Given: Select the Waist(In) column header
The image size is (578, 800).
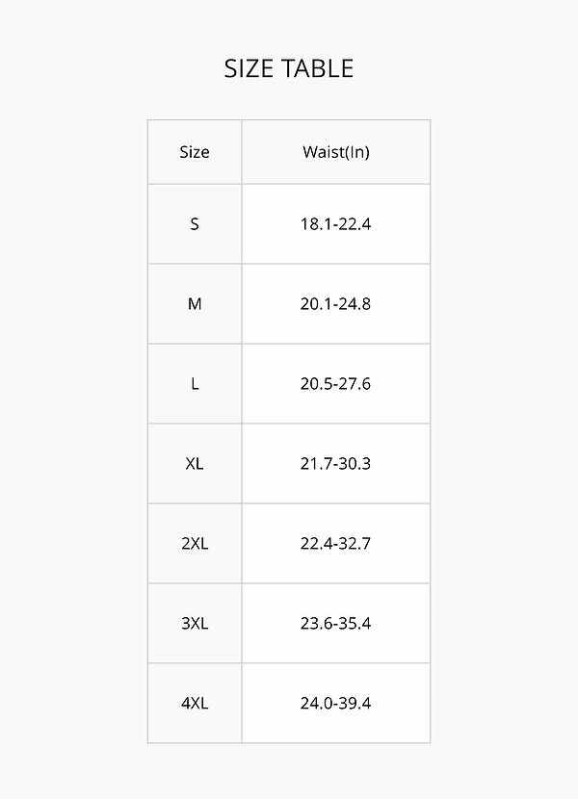Looking at the screenshot, I should click(336, 152).
